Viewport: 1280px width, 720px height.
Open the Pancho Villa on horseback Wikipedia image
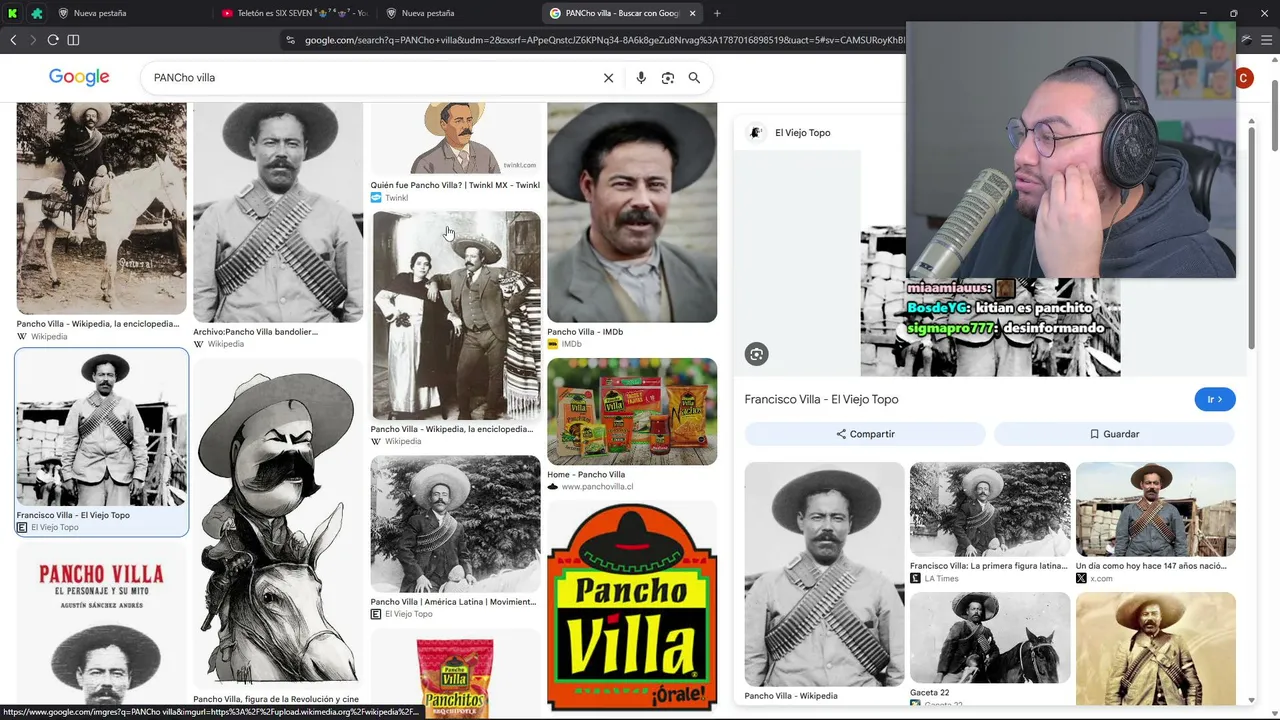[x=101, y=208]
